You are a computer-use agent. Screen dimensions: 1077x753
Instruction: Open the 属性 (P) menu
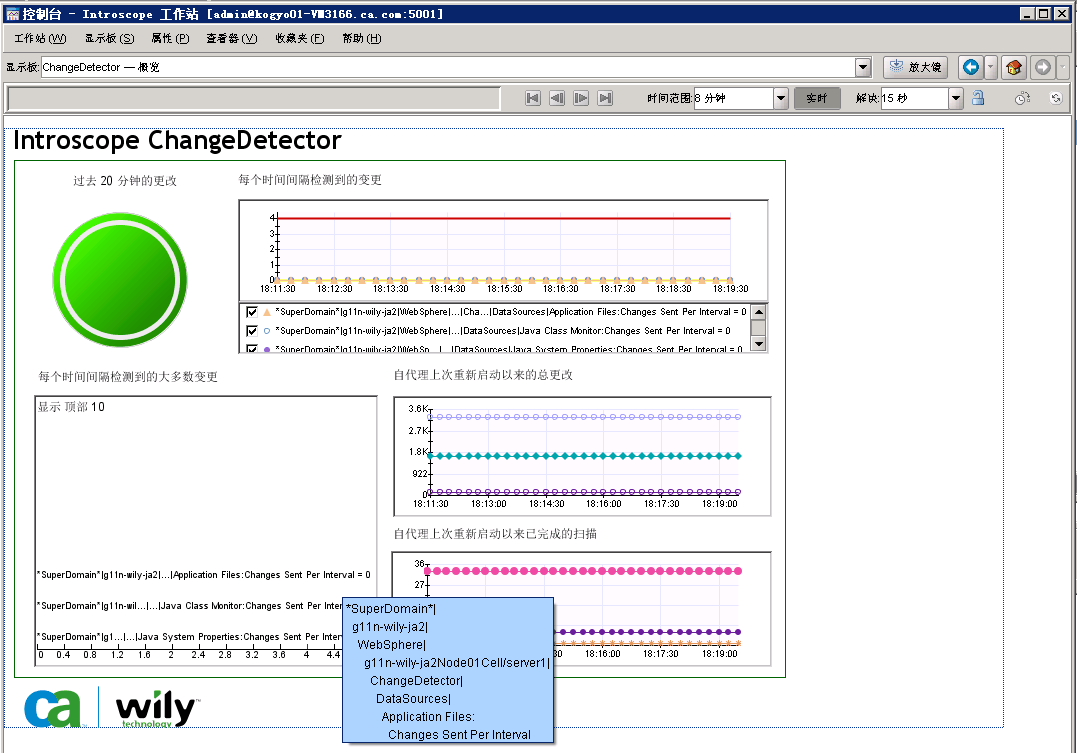coord(170,38)
